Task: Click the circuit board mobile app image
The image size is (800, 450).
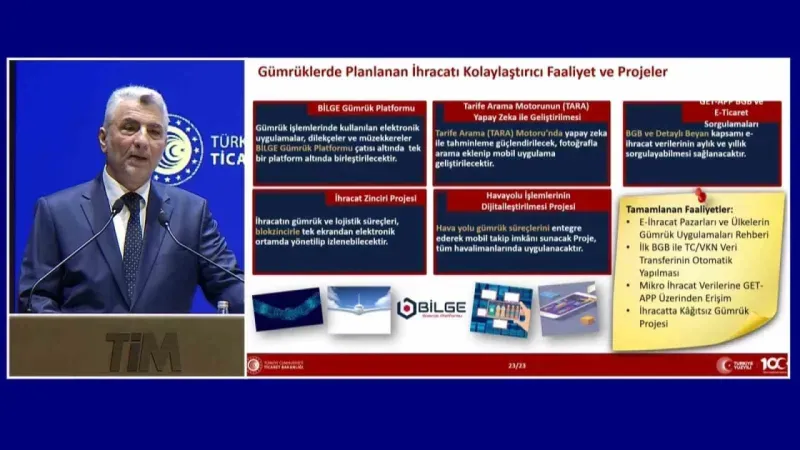Action: point(501,309)
